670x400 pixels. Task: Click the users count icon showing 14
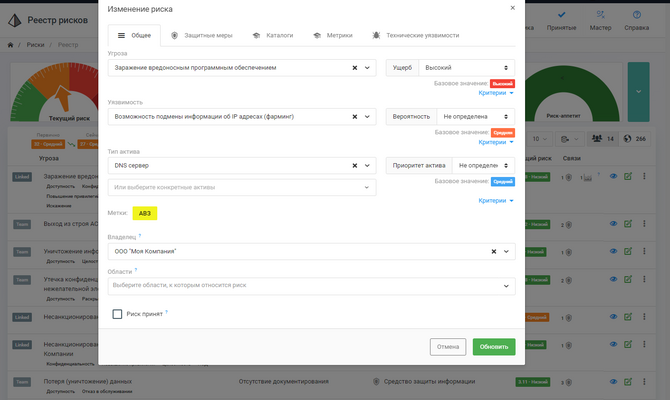tap(603, 138)
